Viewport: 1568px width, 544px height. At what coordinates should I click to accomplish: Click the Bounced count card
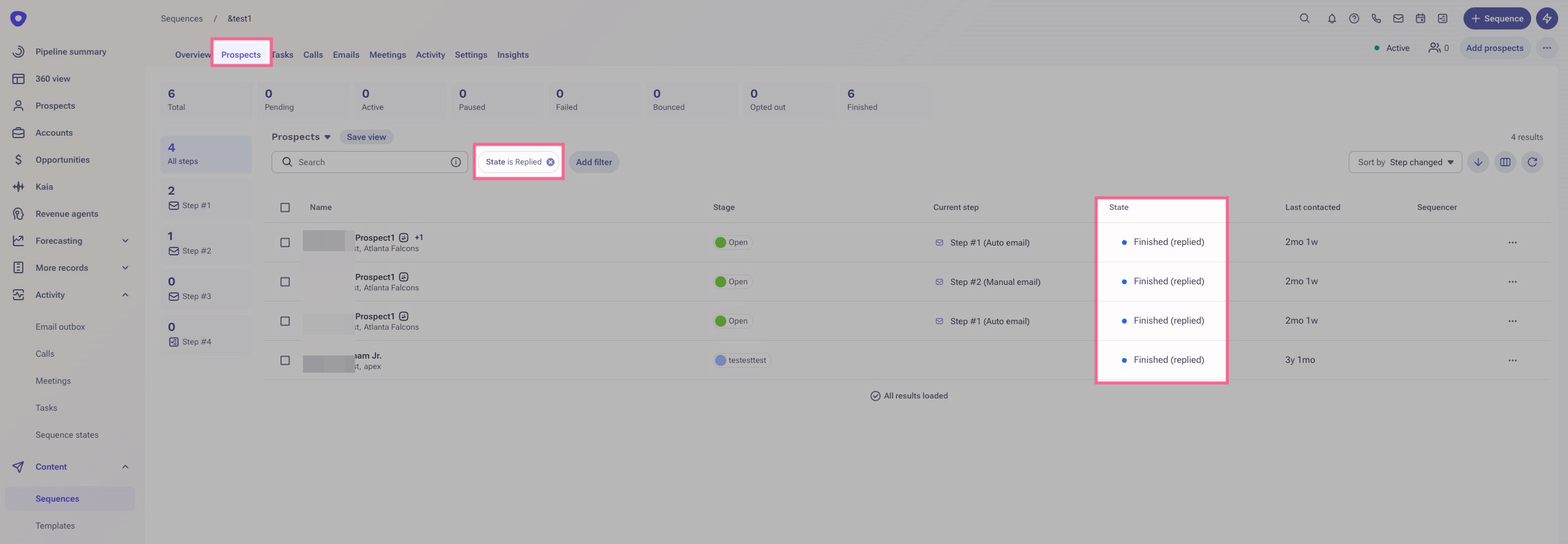[691, 100]
